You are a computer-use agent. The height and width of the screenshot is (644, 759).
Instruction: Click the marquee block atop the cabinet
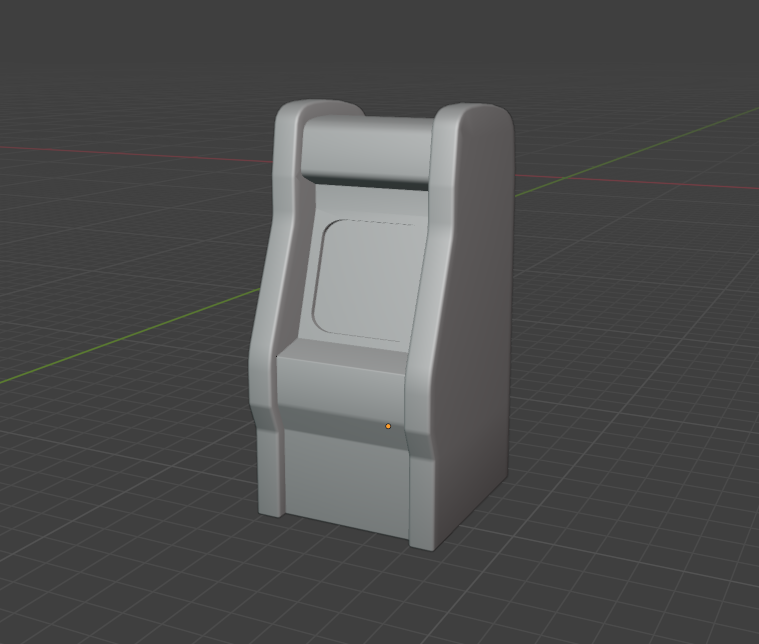pyautogui.click(x=367, y=151)
